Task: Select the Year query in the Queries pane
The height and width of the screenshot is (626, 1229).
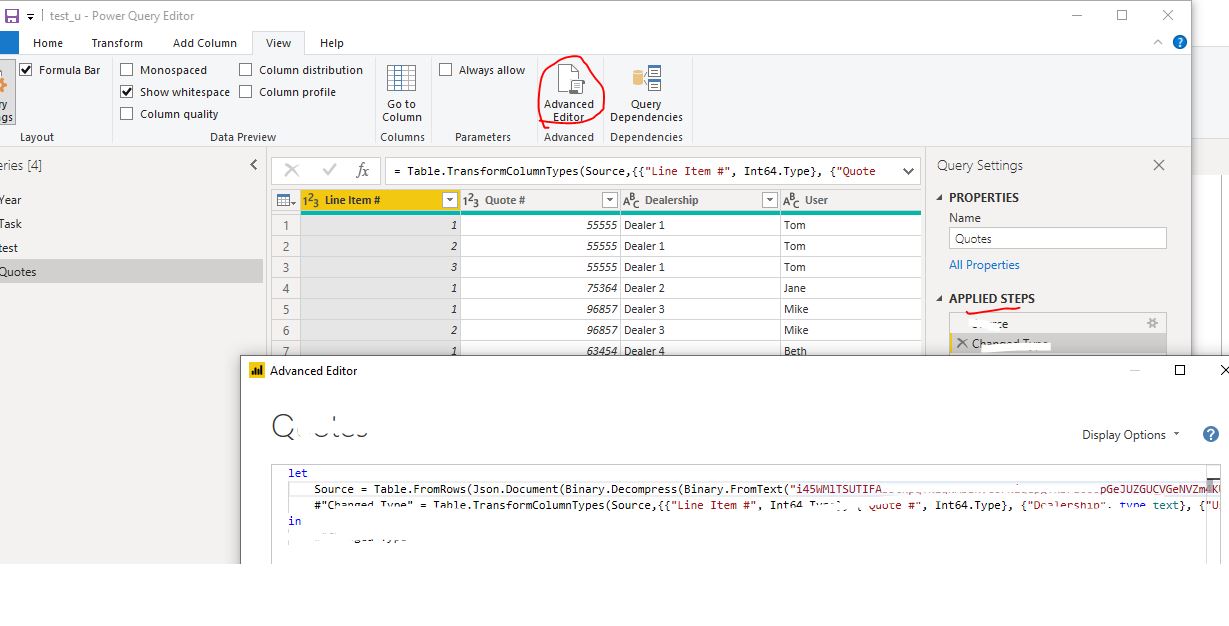Action: click(x=130, y=199)
